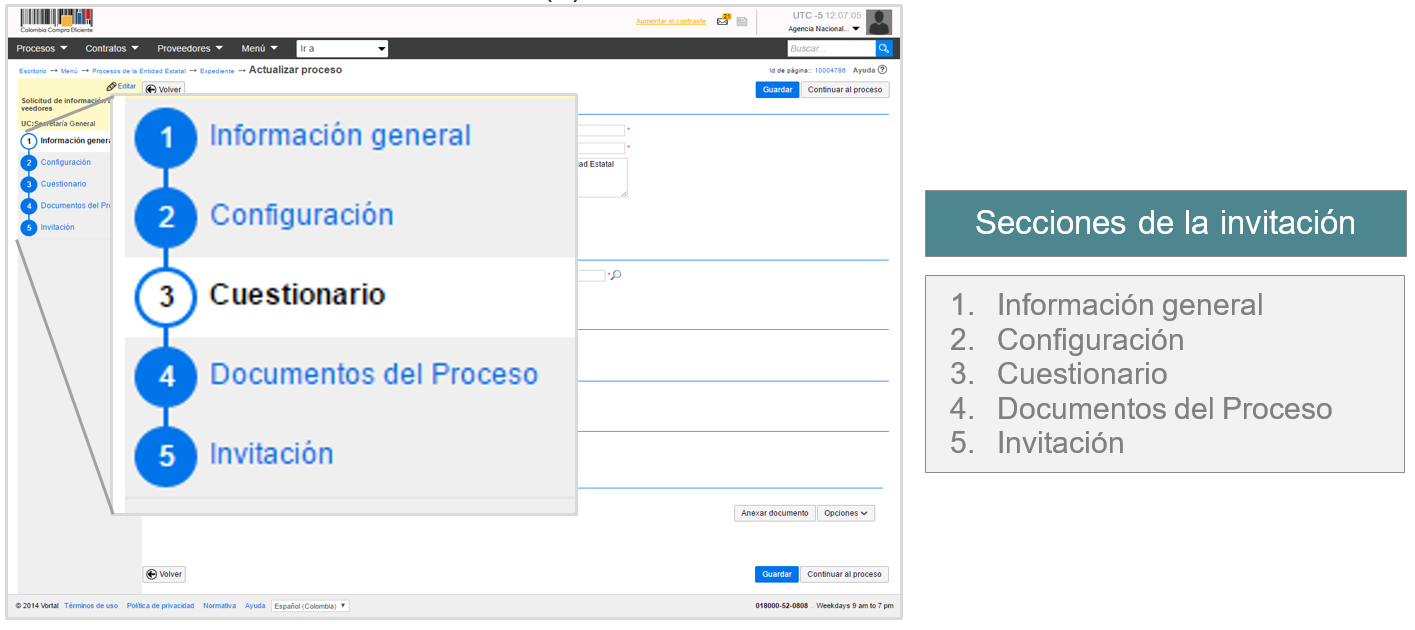Click the Editar pencil icon
Image resolution: width=1415 pixels, height=630 pixels.
pyautogui.click(x=112, y=87)
